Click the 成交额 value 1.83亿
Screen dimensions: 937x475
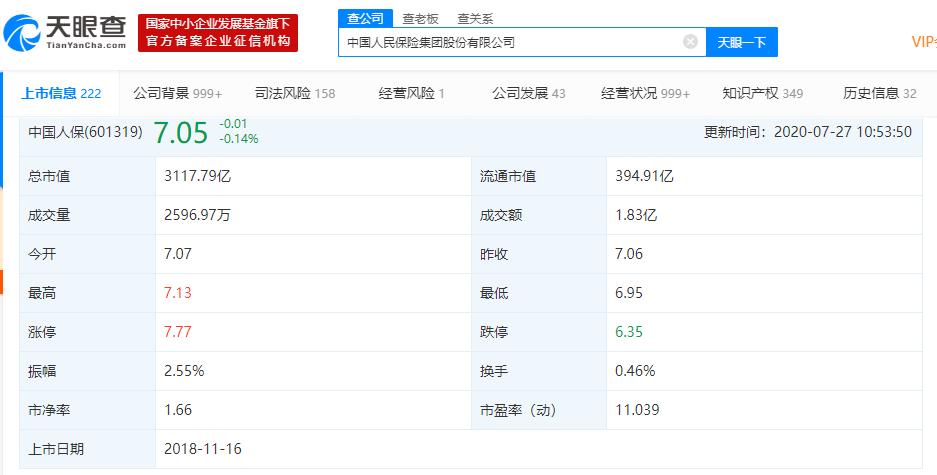(x=636, y=215)
